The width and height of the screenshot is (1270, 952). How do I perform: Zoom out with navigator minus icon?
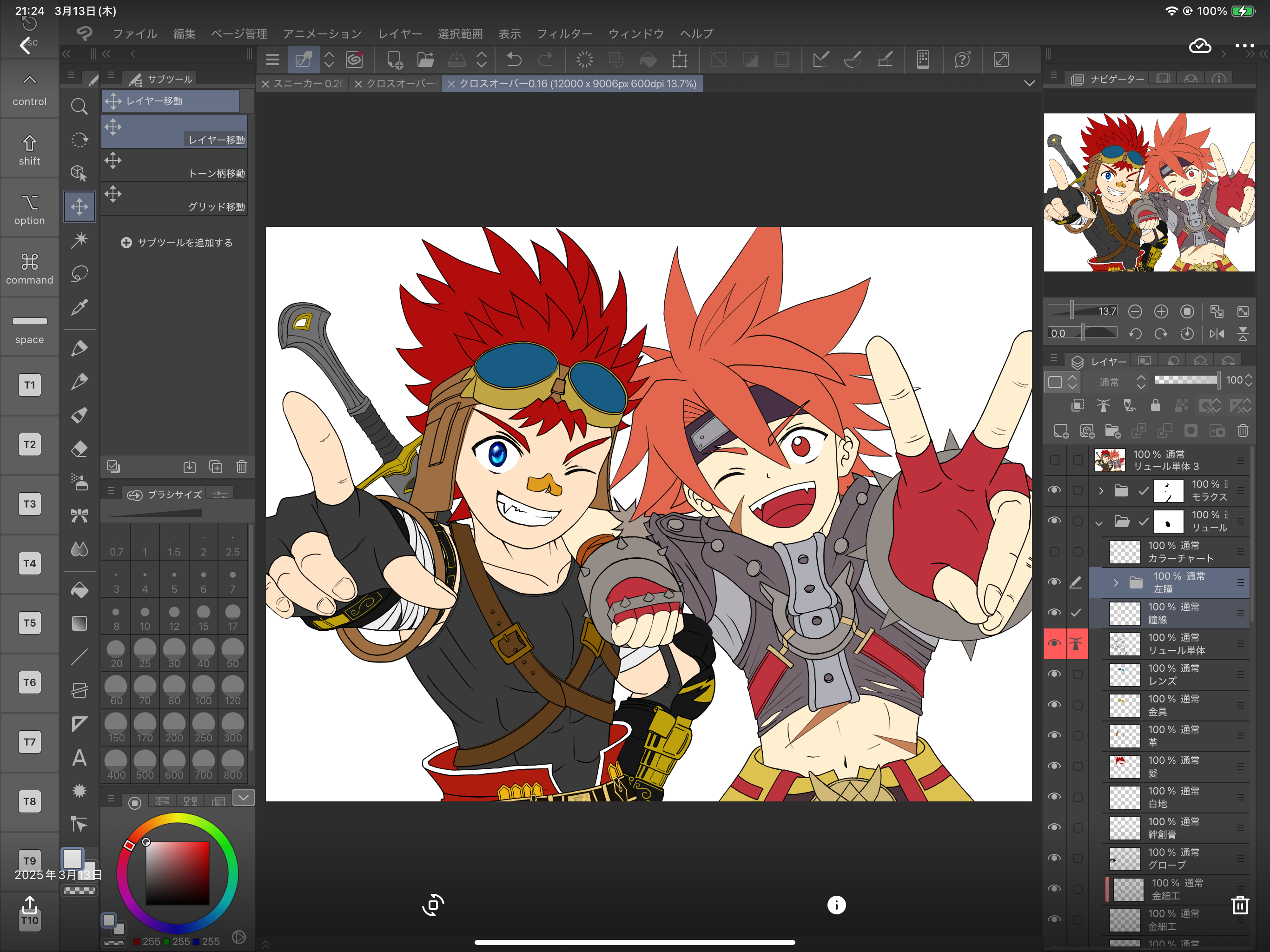pos(1135,312)
